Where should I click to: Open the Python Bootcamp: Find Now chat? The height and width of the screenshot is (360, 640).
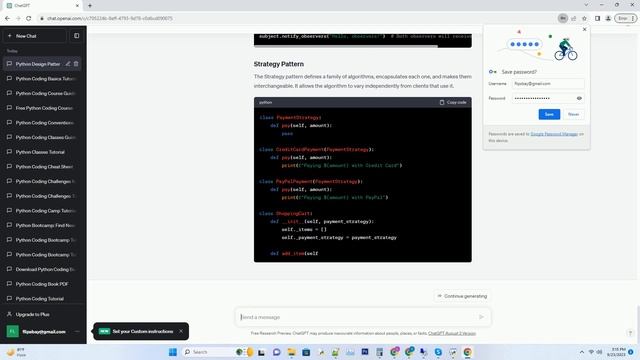(x=42, y=225)
